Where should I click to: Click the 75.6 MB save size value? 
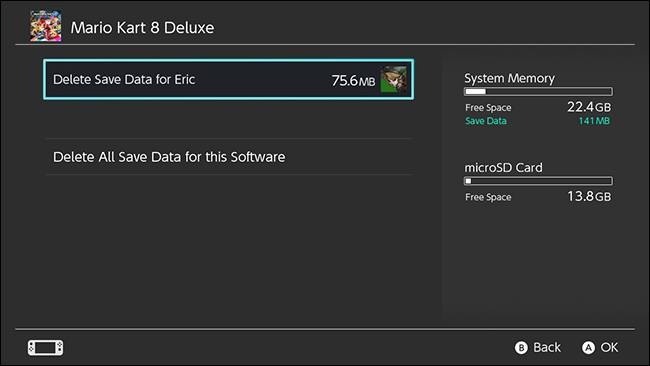[353, 80]
